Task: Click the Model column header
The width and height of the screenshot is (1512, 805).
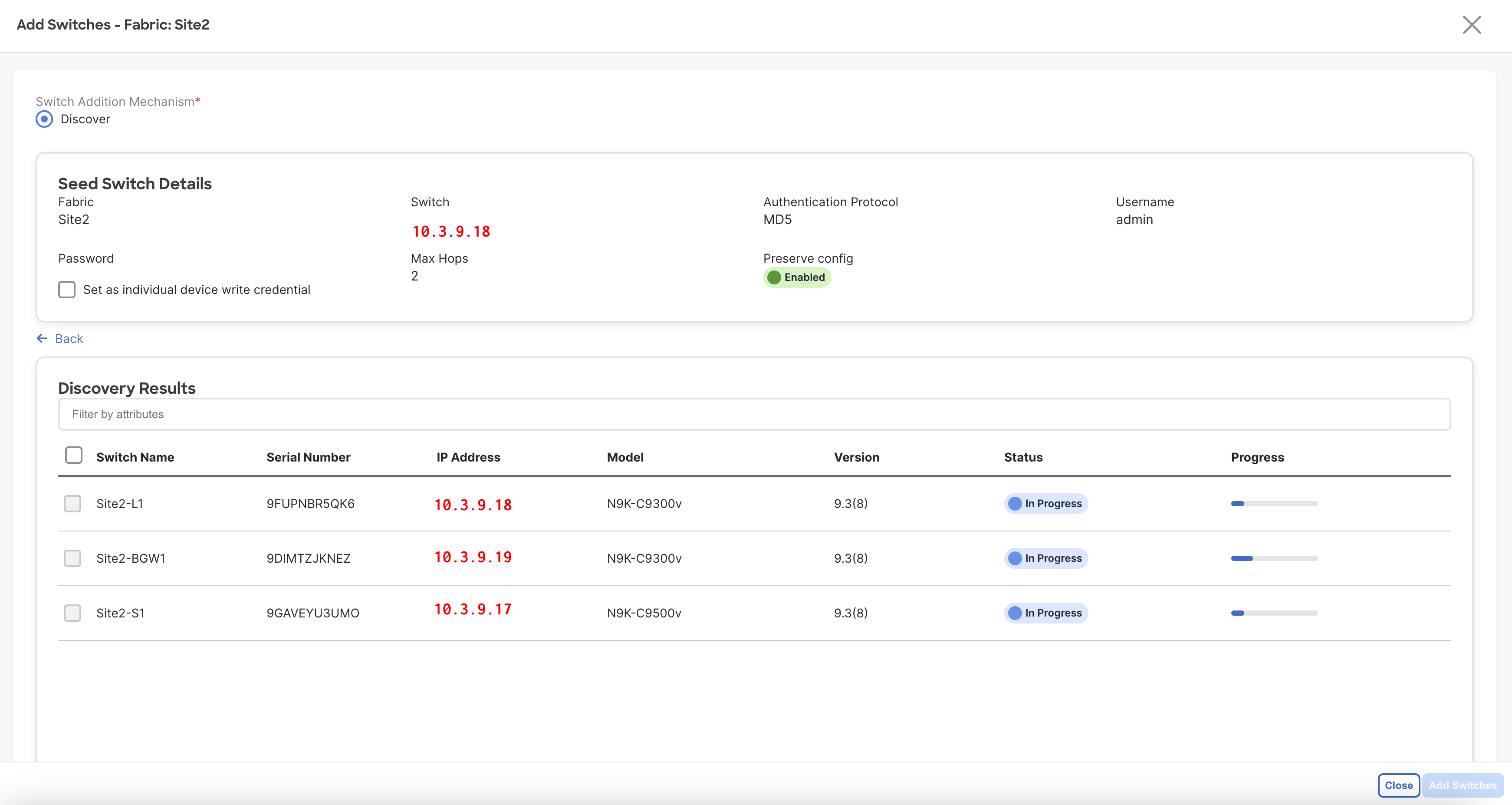Action: tap(625, 457)
